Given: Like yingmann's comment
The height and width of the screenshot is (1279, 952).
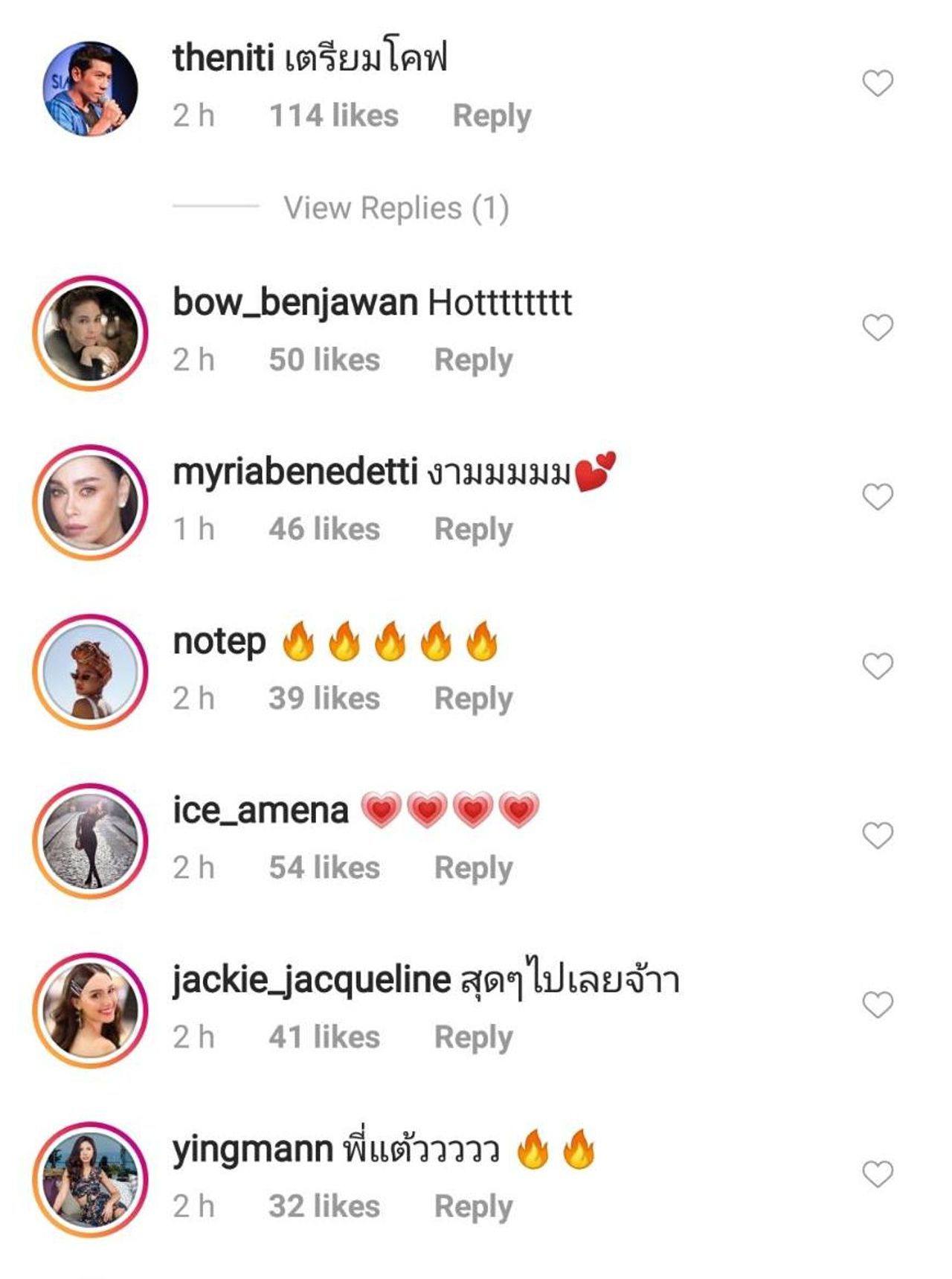Looking at the screenshot, I should [x=878, y=1174].
